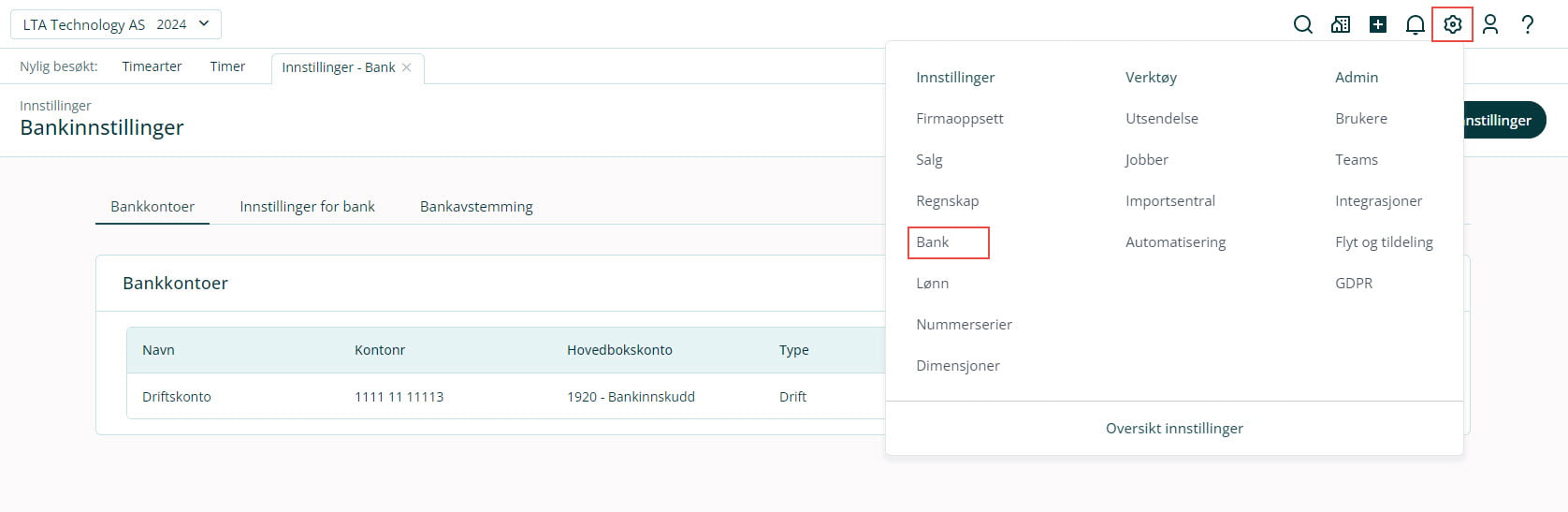The image size is (1568, 512).
Task: Go to recently visited Timer
Action: 227,66
